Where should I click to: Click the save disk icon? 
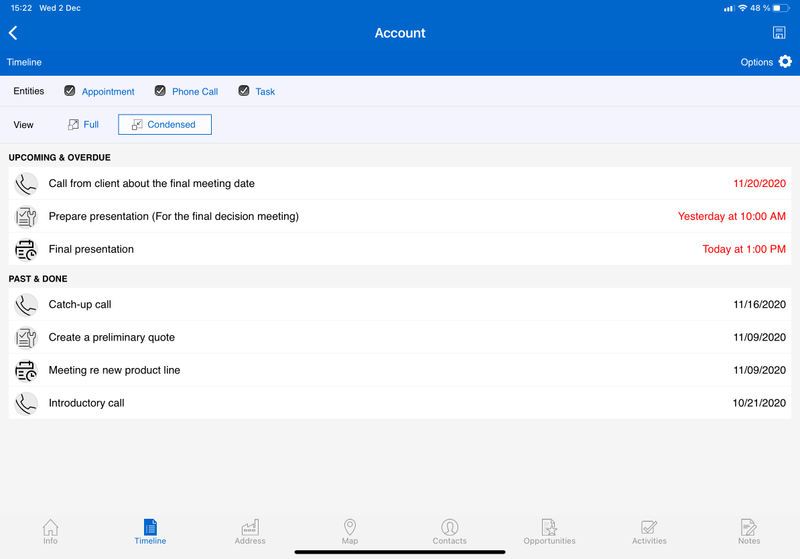click(x=779, y=33)
